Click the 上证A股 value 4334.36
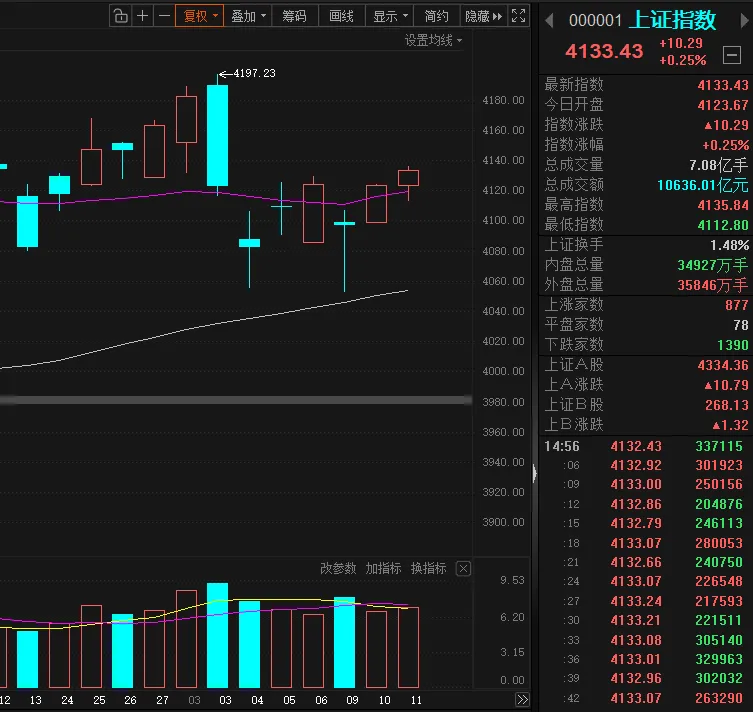The image size is (753, 712). point(723,365)
